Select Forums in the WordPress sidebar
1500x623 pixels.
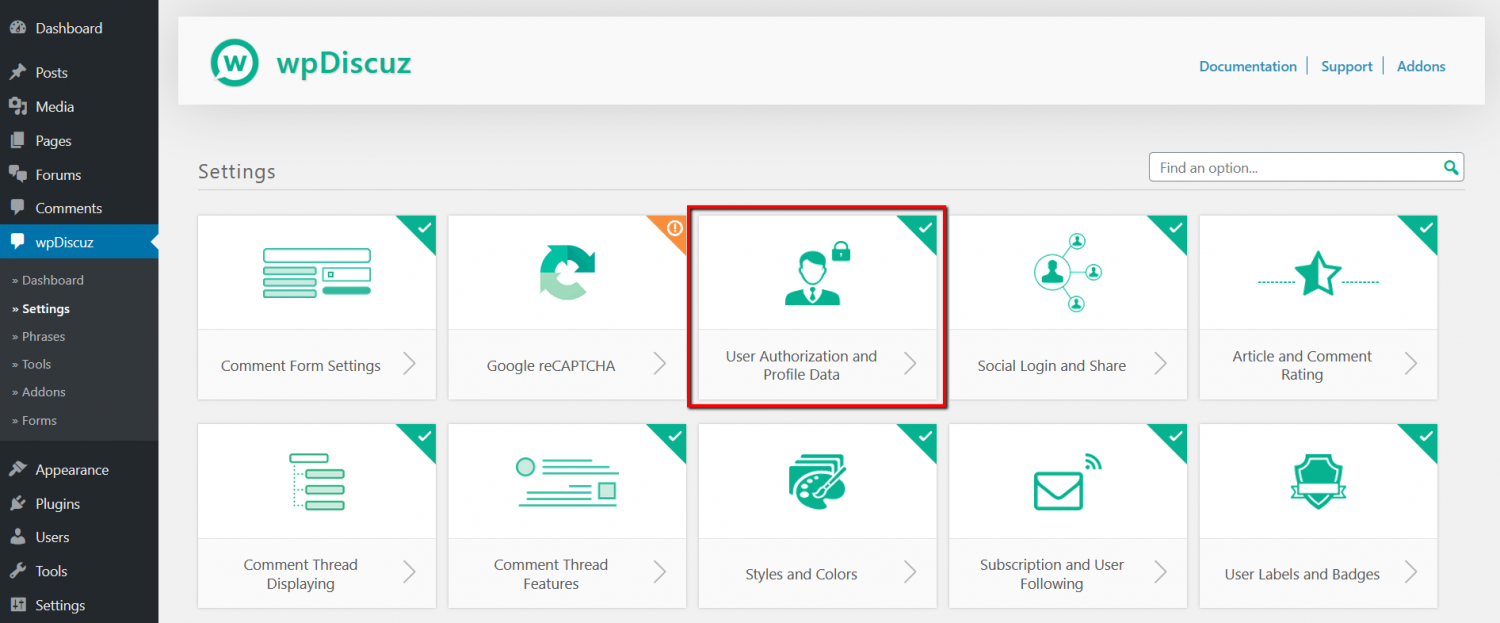point(55,174)
